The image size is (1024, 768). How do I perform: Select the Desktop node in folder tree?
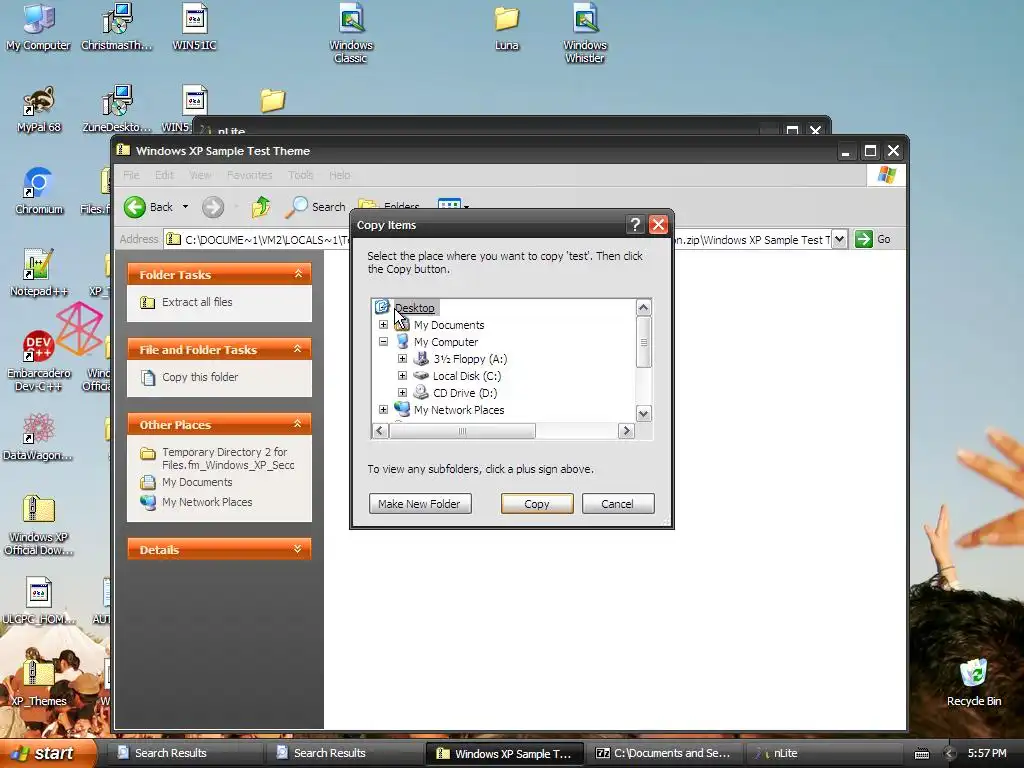tap(414, 308)
